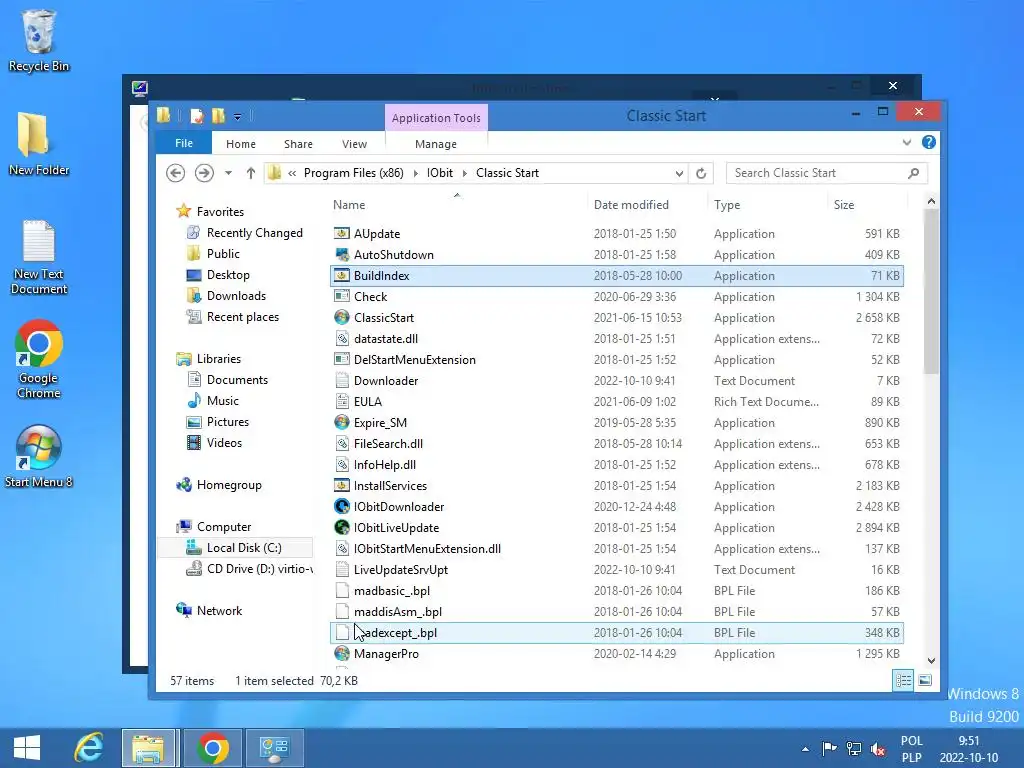Click the EULA rich text file icon
The width and height of the screenshot is (1024, 768).
pos(342,401)
